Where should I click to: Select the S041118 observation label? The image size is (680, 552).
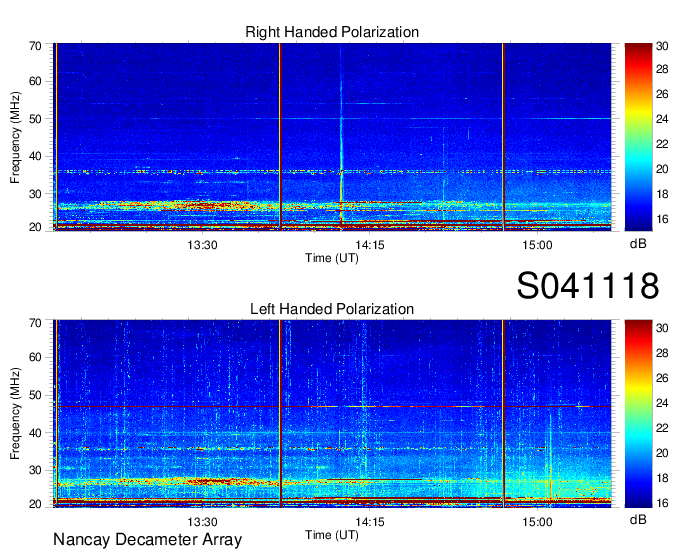pos(588,286)
